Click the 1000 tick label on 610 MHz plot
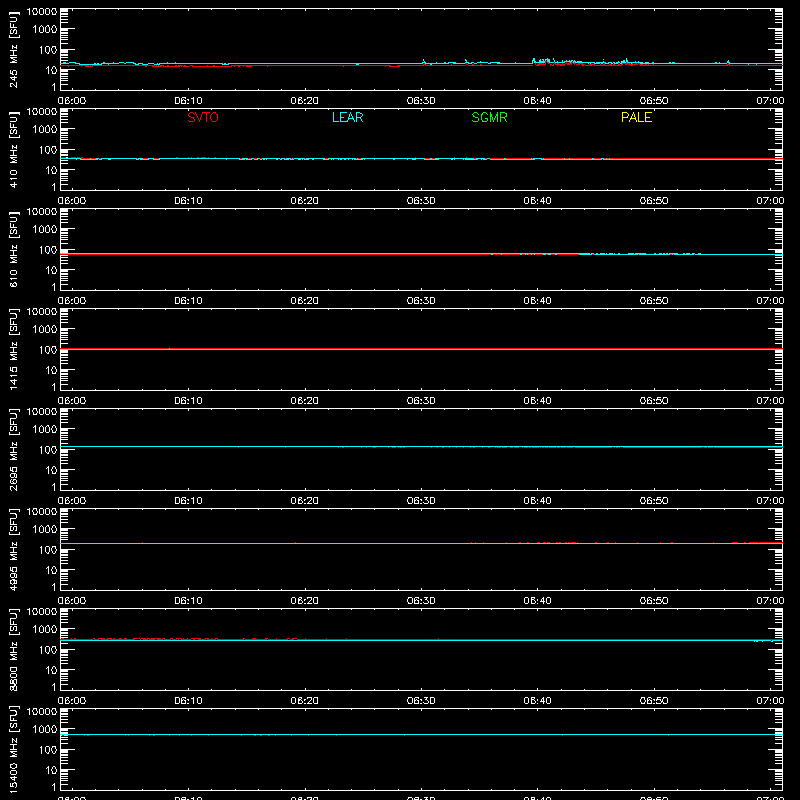The width and height of the screenshot is (800, 800). click(x=45, y=229)
